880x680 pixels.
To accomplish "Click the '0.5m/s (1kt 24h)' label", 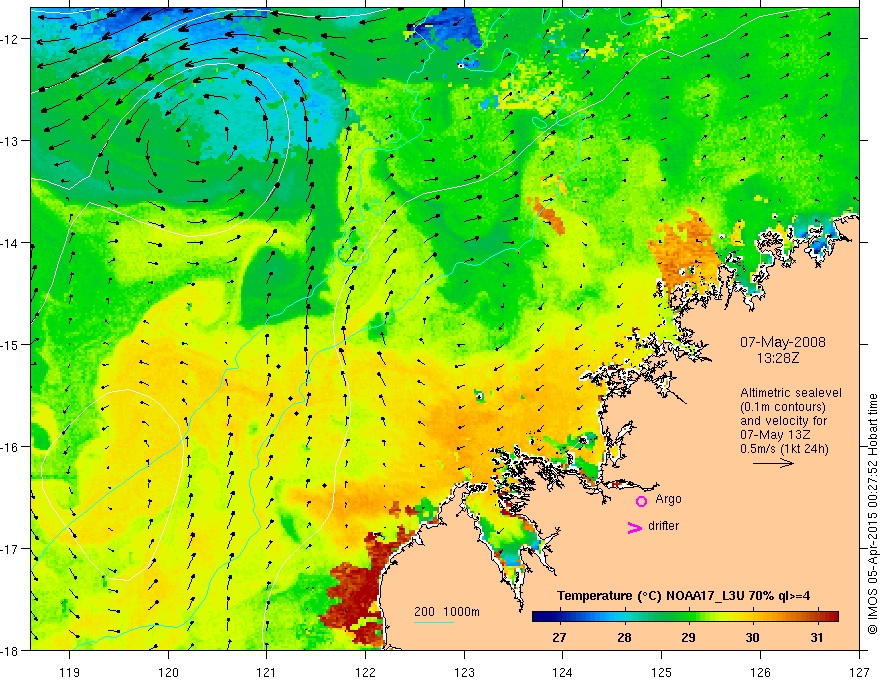I will pos(785,449).
